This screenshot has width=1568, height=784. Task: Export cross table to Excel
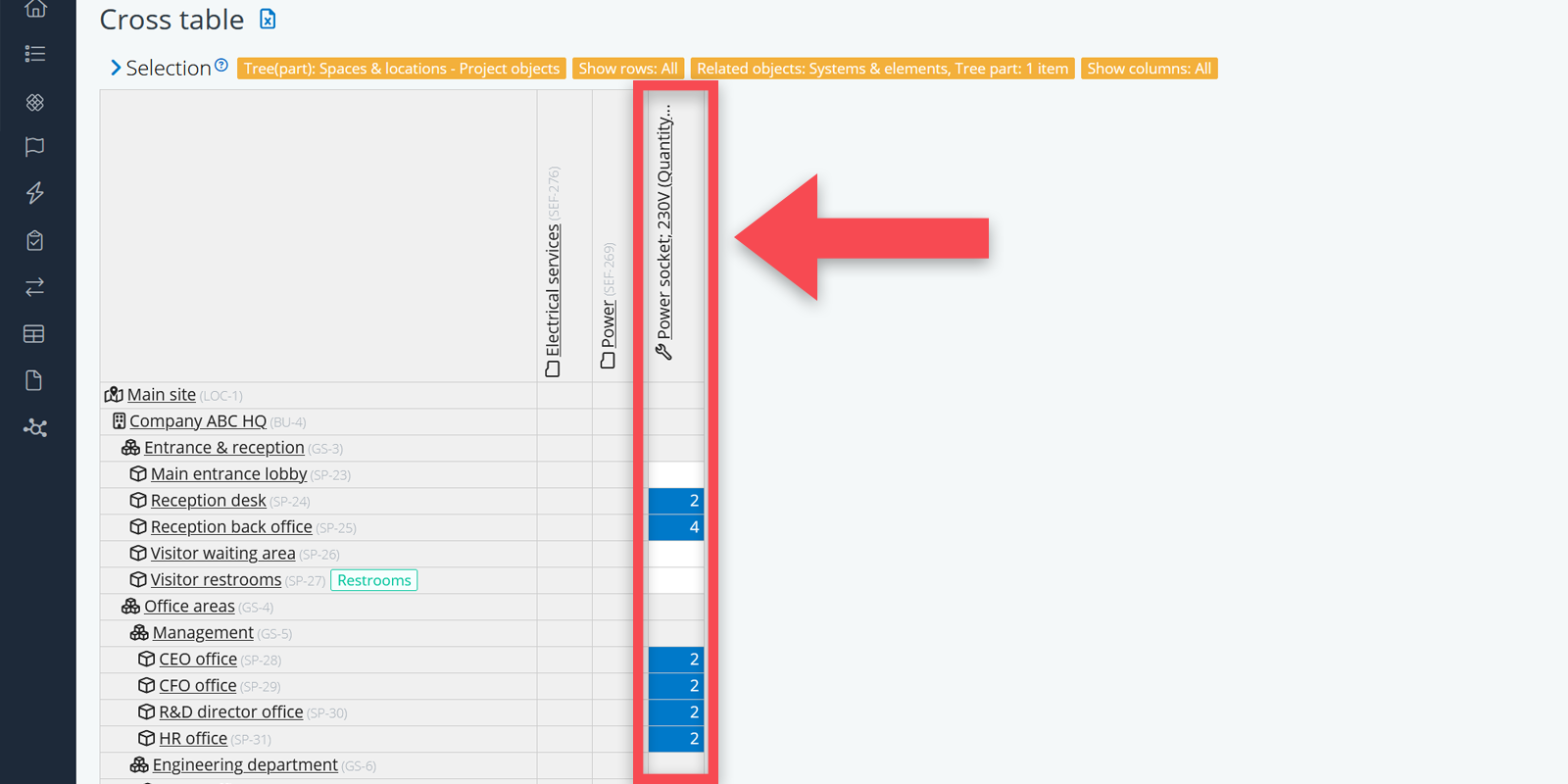tap(268, 19)
